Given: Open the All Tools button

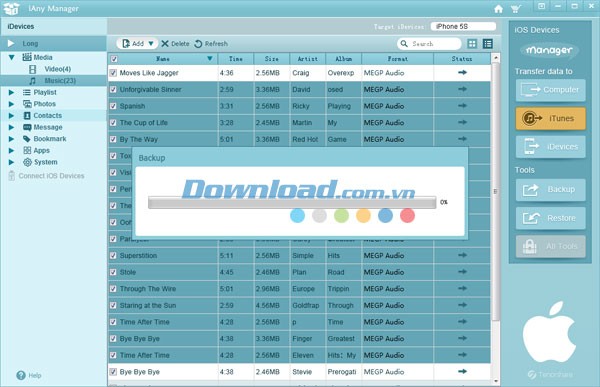Looking at the screenshot, I should coord(551,247).
